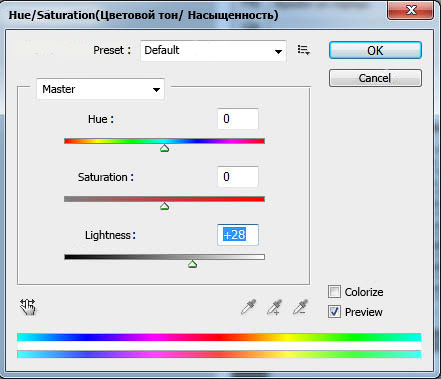Image resolution: width=441 pixels, height=379 pixels.
Task: Click the Saturation slider handle
Action: [164, 206]
